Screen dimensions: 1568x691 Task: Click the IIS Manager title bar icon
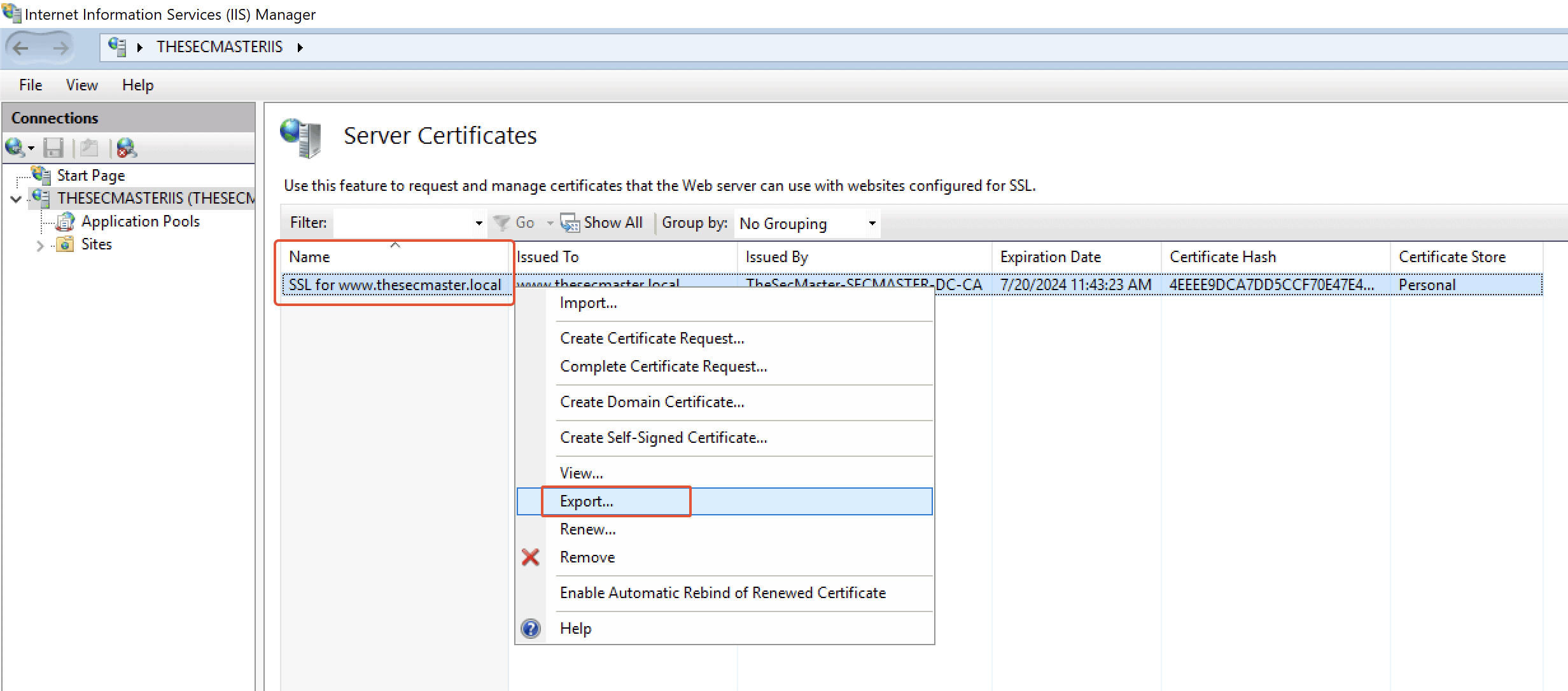[11, 13]
